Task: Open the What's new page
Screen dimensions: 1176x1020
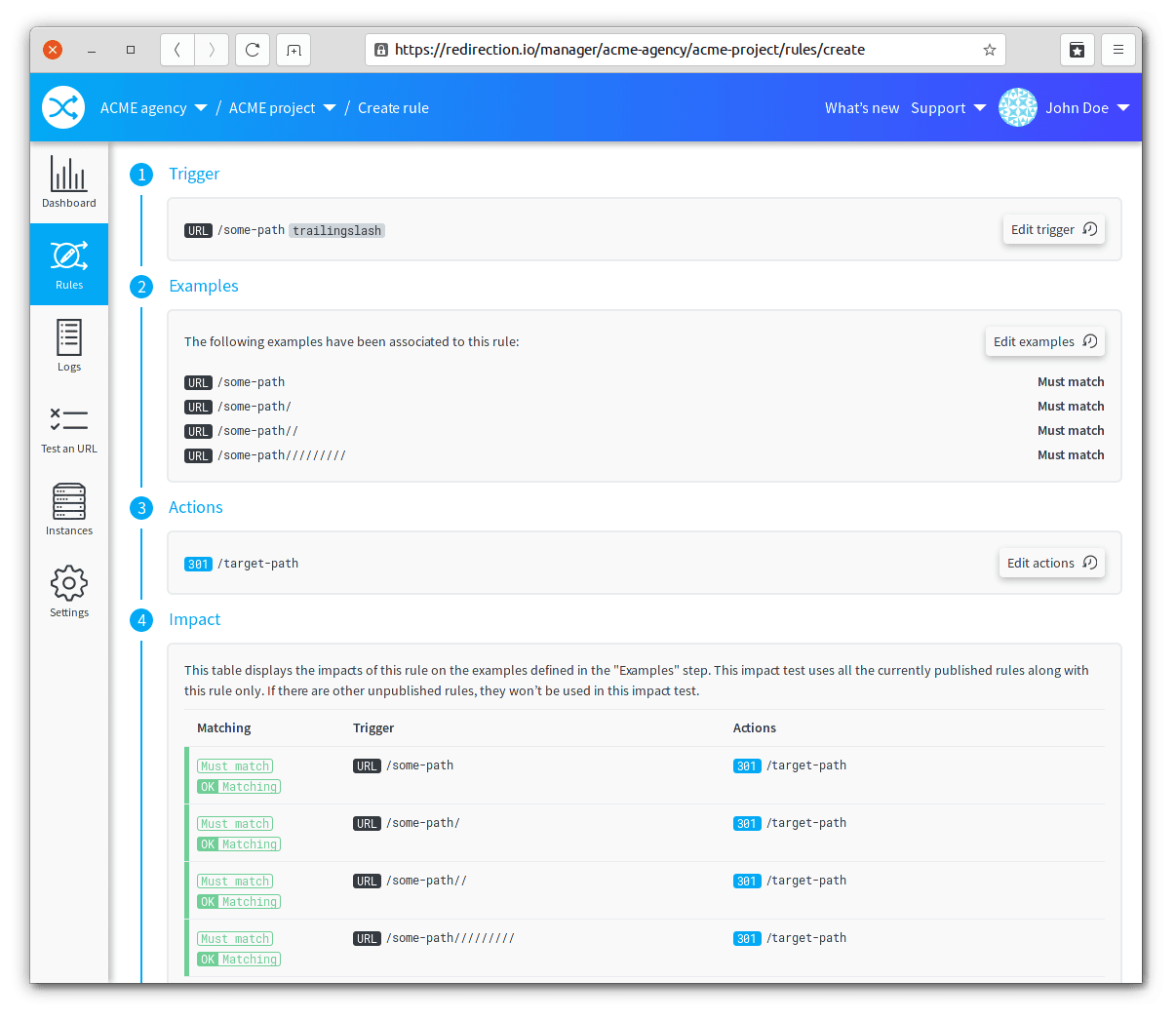Action: (x=862, y=108)
